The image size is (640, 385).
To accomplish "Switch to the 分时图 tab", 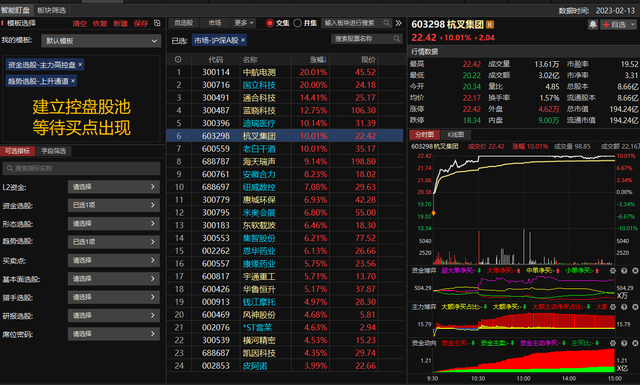I will click(x=424, y=135).
